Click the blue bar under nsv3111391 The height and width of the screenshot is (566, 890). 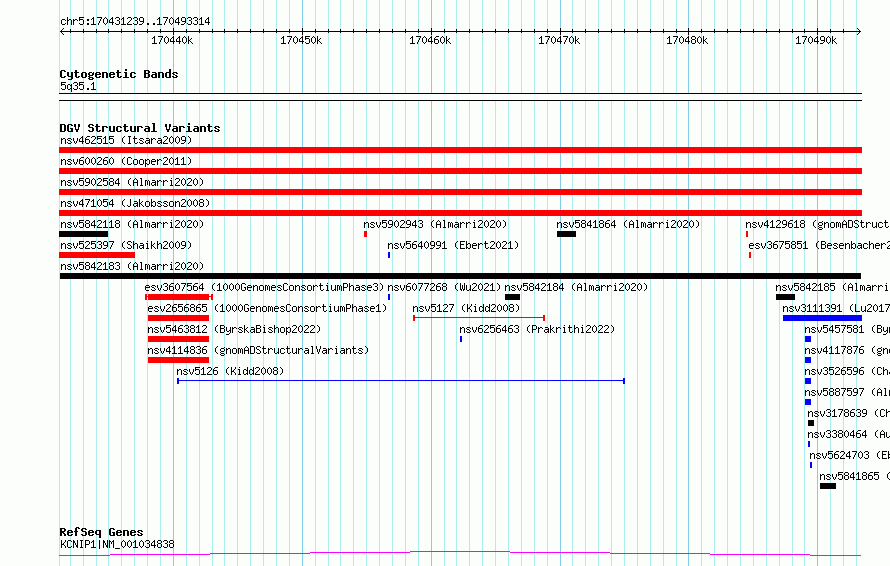(822, 318)
